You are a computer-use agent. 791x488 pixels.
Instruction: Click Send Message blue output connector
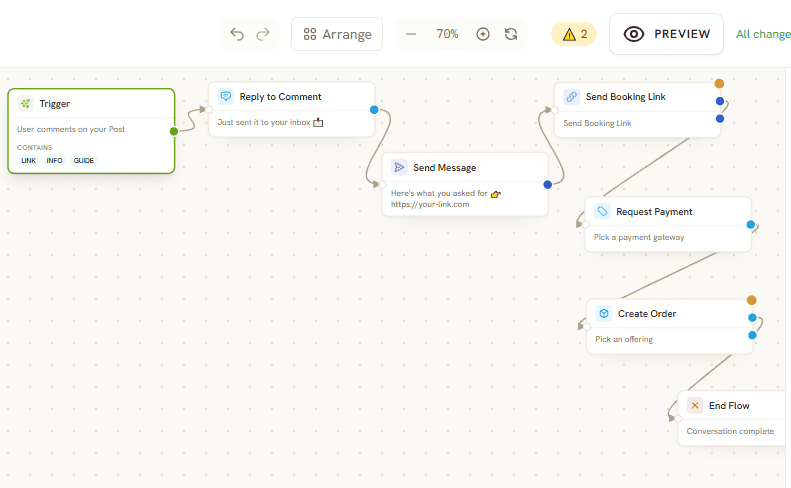click(548, 185)
